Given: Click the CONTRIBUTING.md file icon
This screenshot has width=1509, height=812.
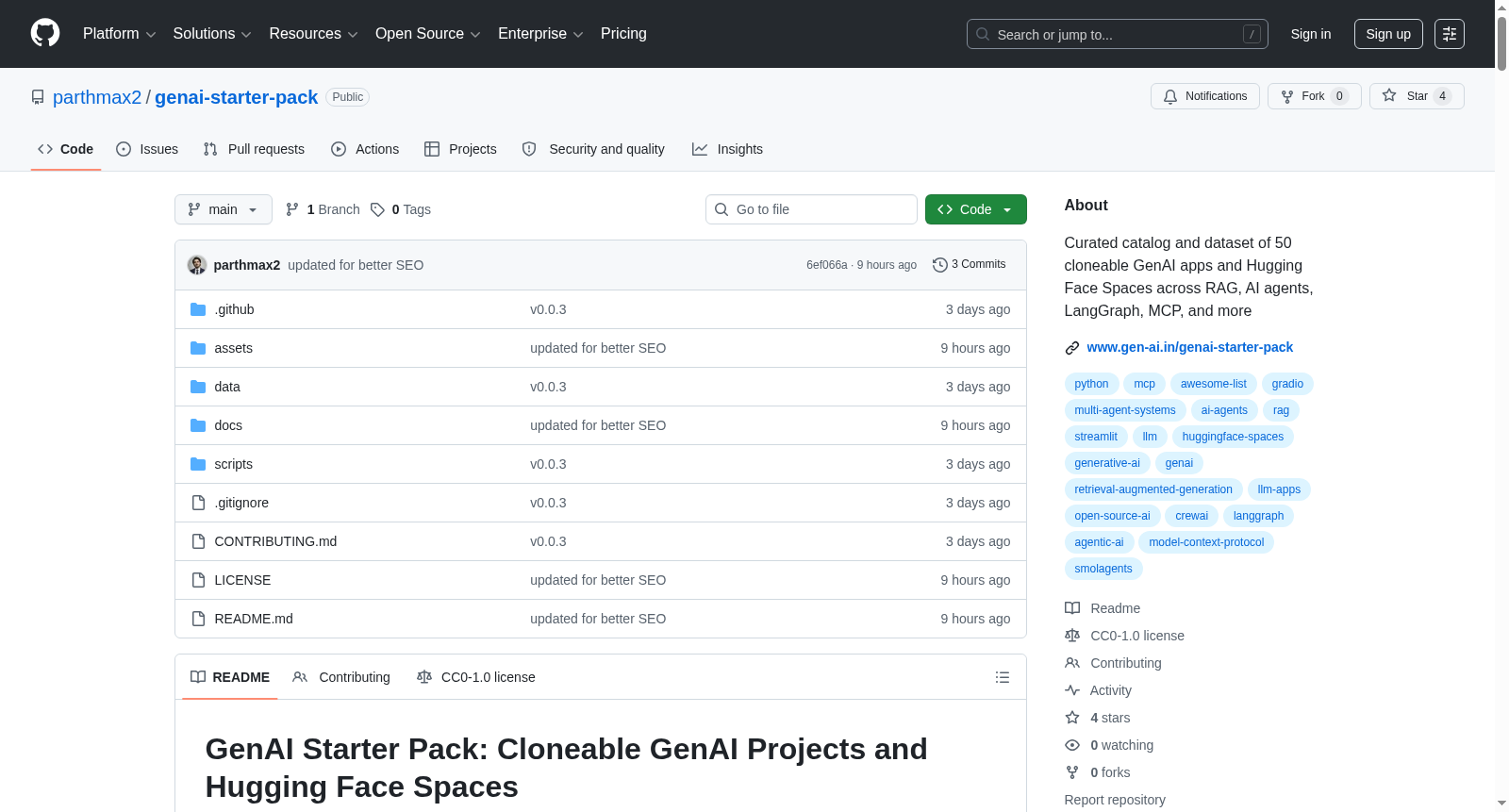Looking at the screenshot, I should (198, 541).
